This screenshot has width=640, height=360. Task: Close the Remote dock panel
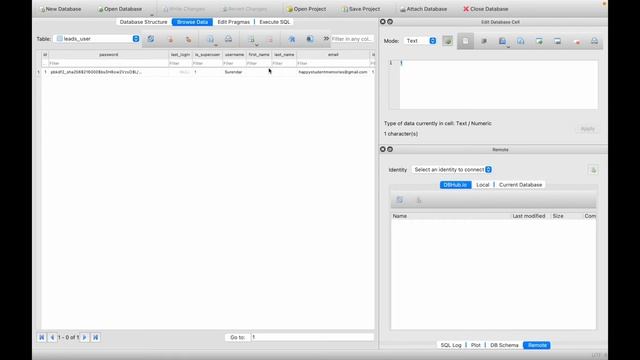(382, 149)
